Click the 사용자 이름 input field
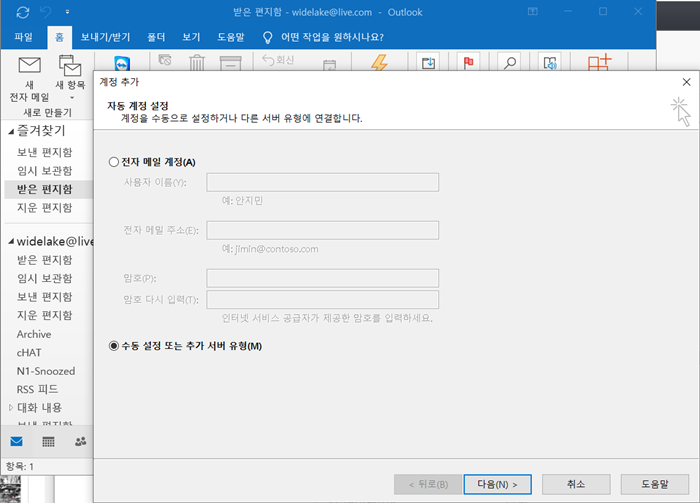 tap(322, 183)
